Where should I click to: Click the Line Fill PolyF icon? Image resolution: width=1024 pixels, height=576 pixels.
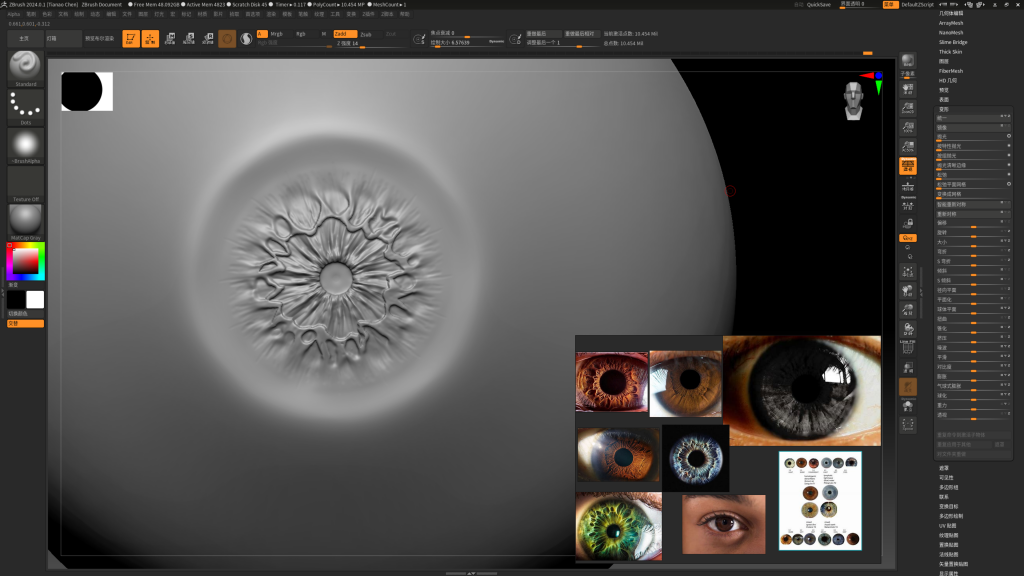[908, 346]
